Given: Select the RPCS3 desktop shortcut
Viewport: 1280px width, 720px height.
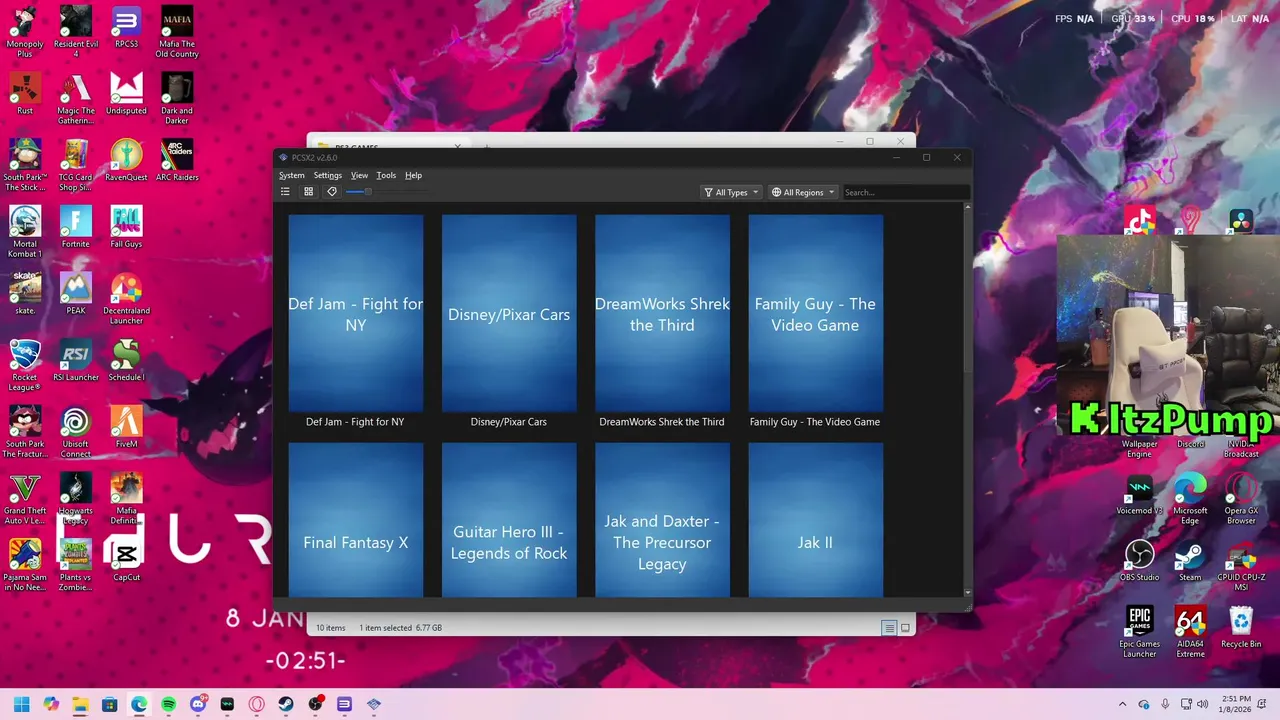Looking at the screenshot, I should 126,28.
